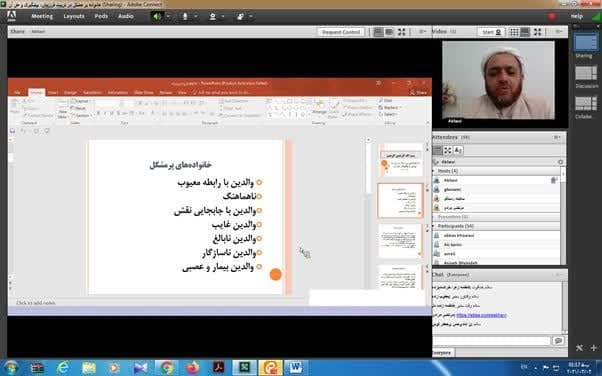Open the Video pod options menu
Viewport: 602px width, 376px height.
559,32
